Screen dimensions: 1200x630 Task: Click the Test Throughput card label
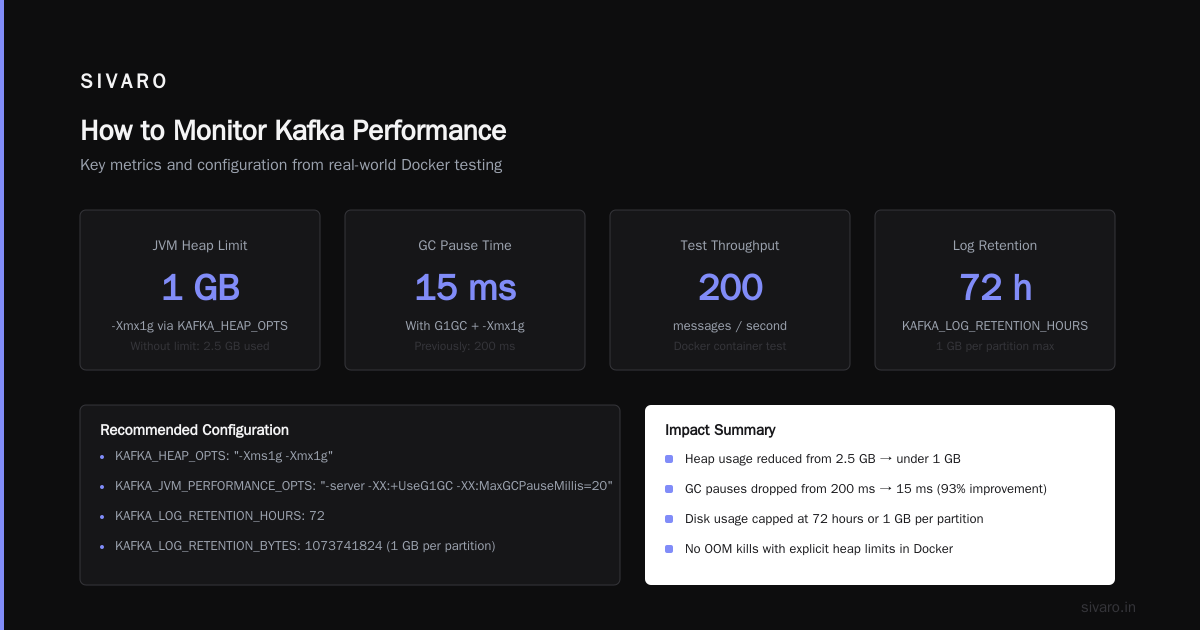[730, 245]
